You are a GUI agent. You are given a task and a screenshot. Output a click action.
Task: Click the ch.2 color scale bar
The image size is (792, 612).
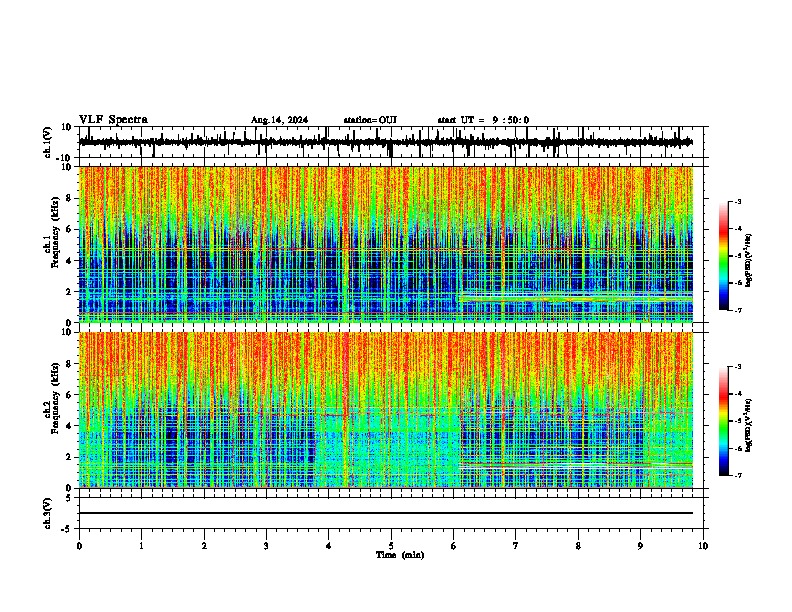tap(724, 421)
